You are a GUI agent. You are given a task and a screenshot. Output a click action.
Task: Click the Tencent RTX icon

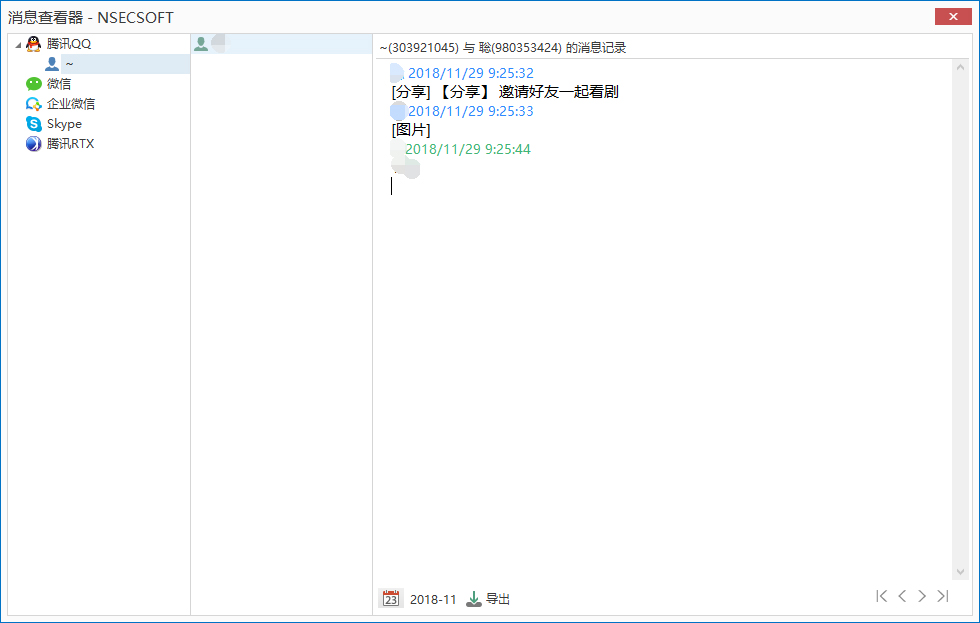pos(34,144)
